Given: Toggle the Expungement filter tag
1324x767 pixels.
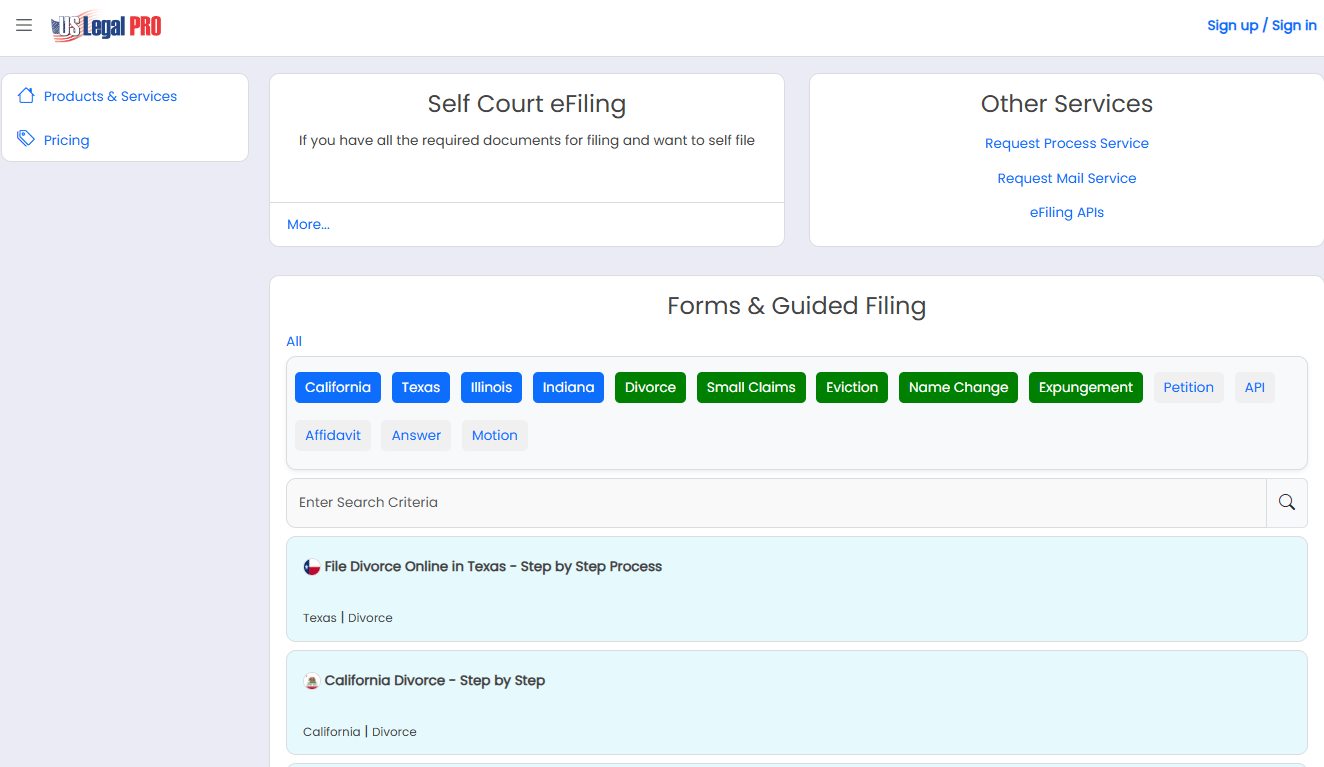Looking at the screenshot, I should (x=1086, y=388).
